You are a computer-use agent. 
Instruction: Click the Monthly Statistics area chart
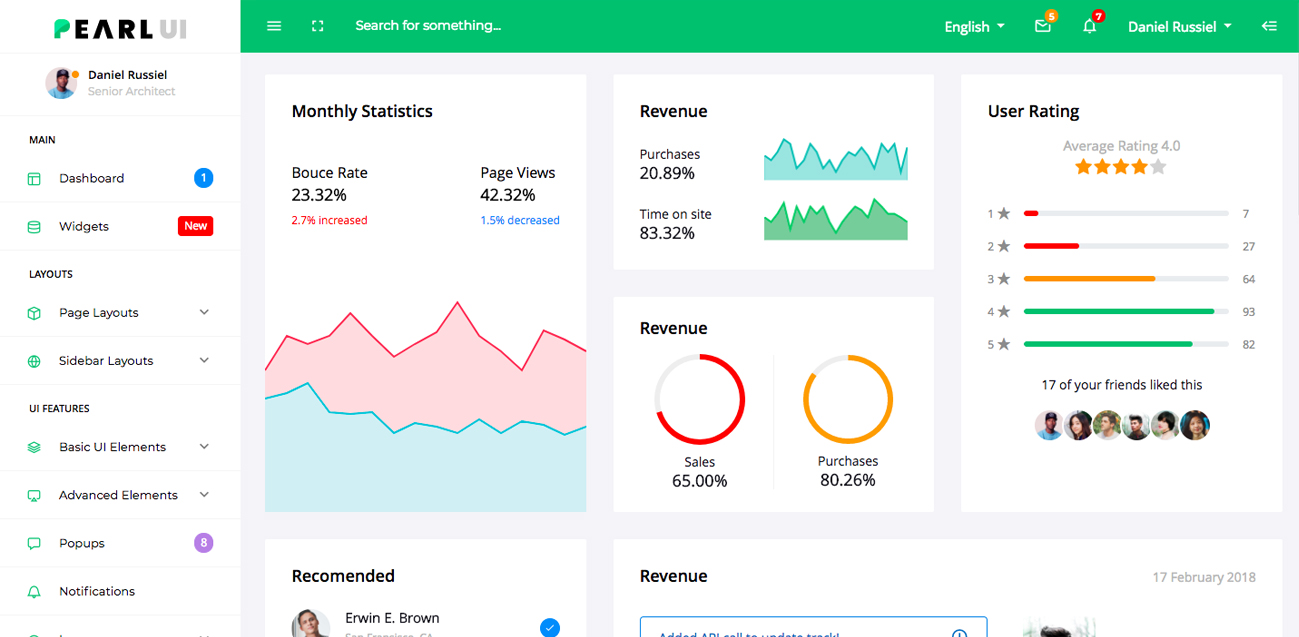coord(426,406)
